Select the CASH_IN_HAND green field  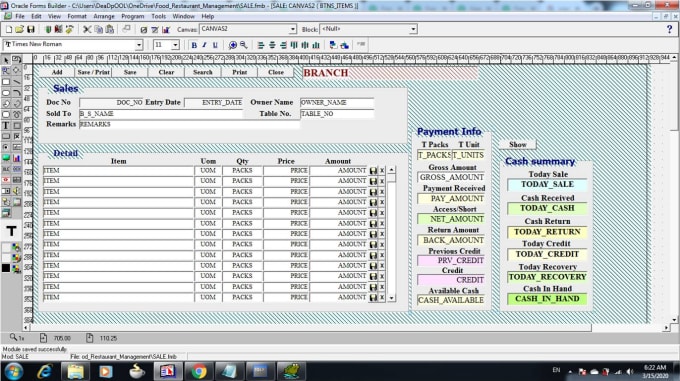[x=547, y=299]
